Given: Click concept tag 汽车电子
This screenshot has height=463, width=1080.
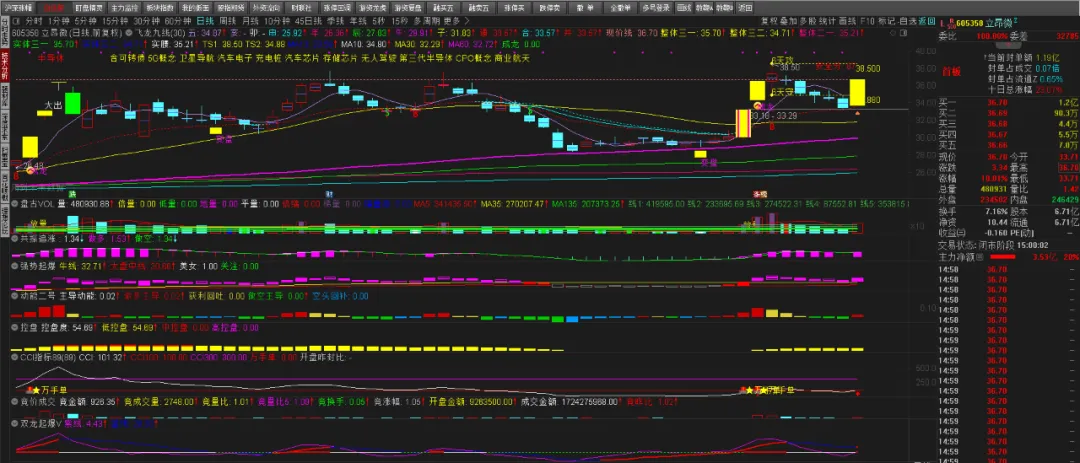Looking at the screenshot, I should (235, 59).
